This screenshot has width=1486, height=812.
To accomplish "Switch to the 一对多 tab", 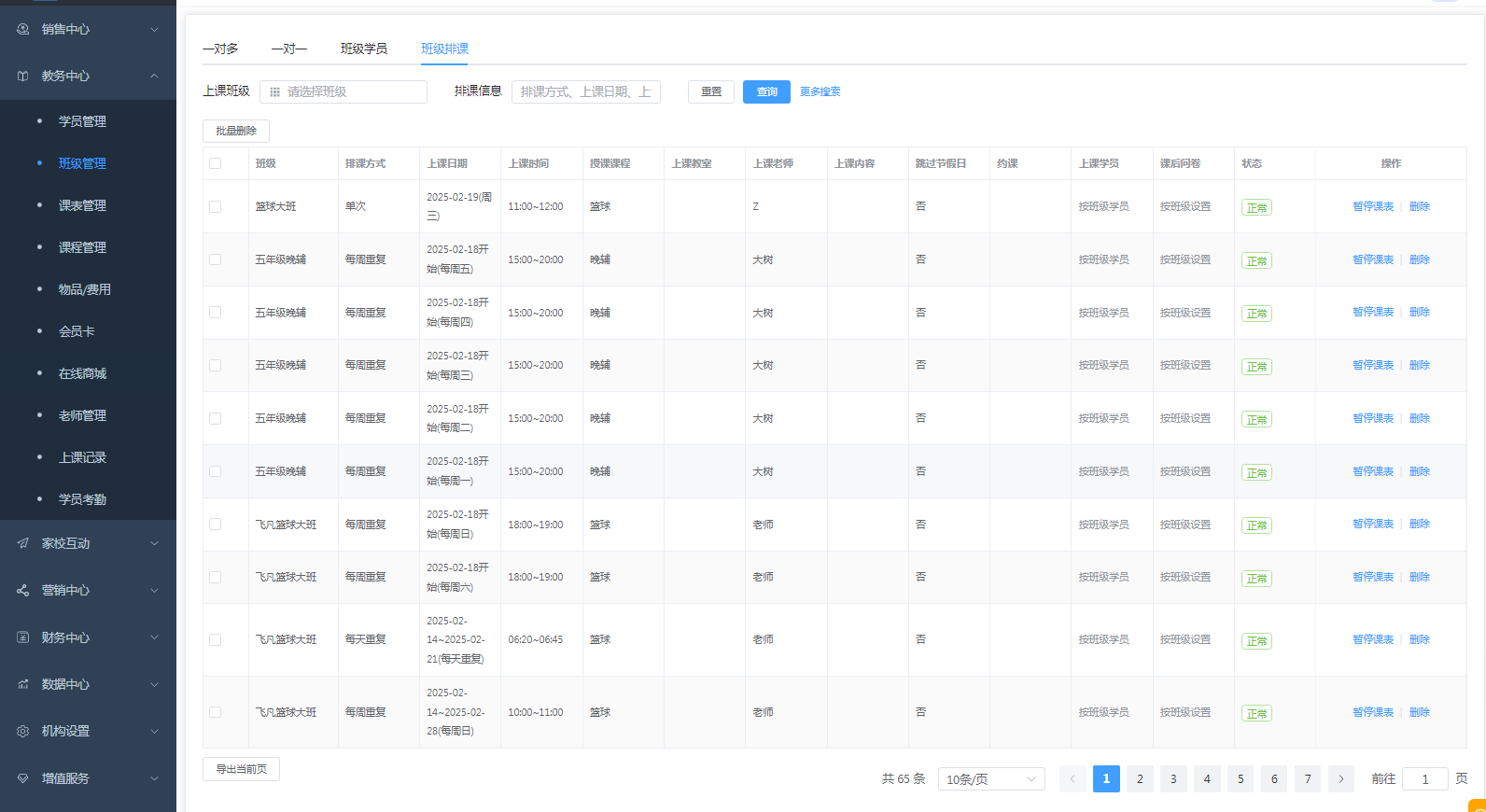I will 220,49.
